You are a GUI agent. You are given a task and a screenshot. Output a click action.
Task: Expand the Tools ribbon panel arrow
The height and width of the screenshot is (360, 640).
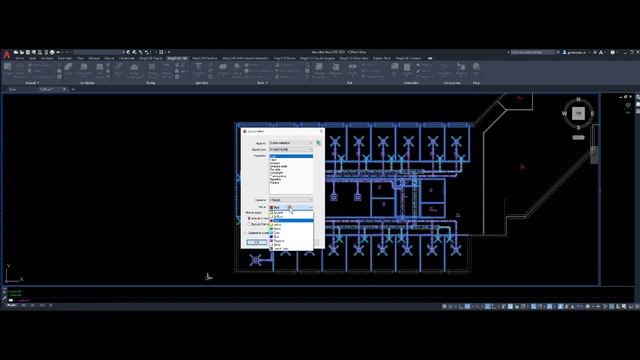click(267, 83)
